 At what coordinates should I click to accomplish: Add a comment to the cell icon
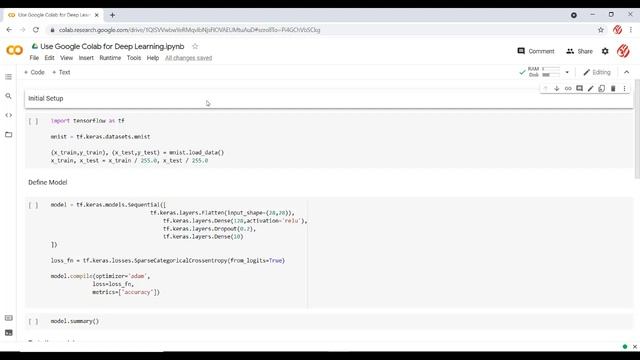pos(579,89)
